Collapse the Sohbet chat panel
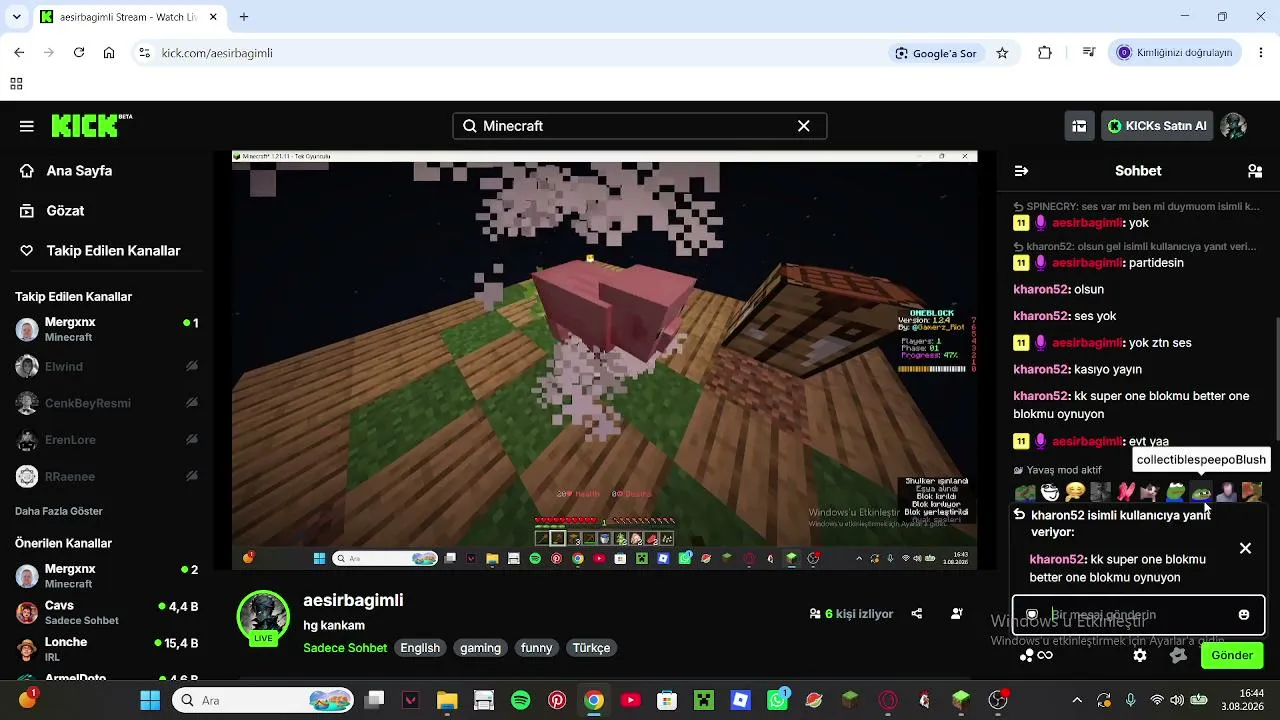1280x720 pixels. (x=1021, y=171)
